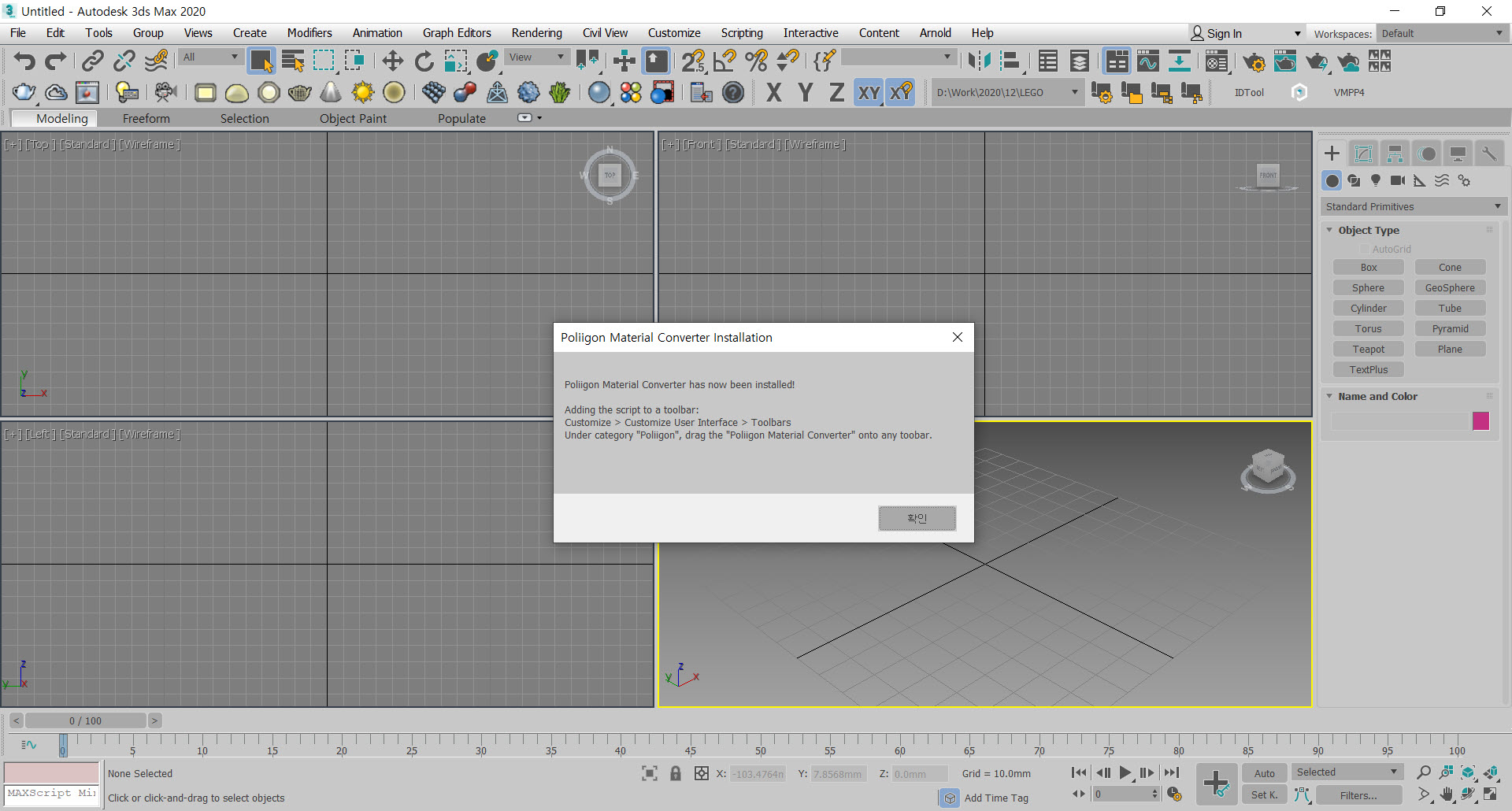Switch to the Freeform ribbon tab
The image size is (1512, 811).
(x=146, y=118)
